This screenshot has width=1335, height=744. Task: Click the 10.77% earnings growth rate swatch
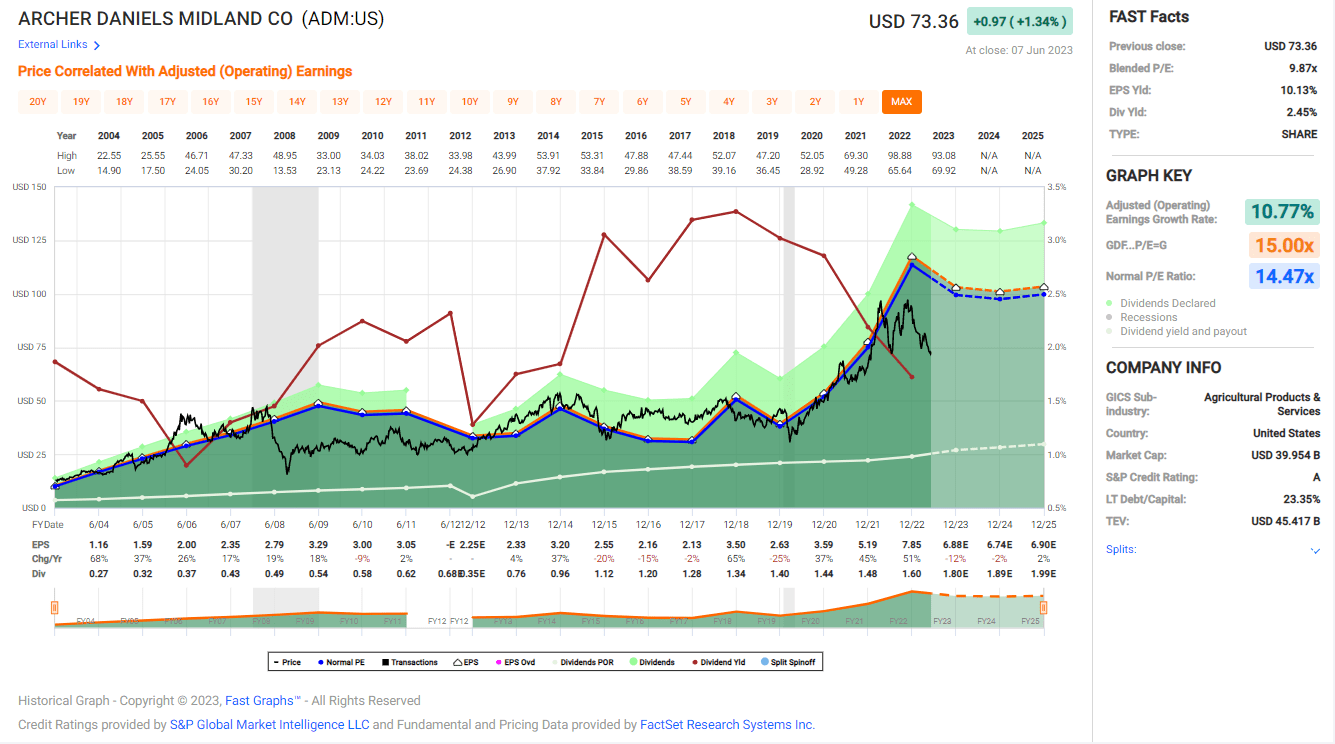1282,212
